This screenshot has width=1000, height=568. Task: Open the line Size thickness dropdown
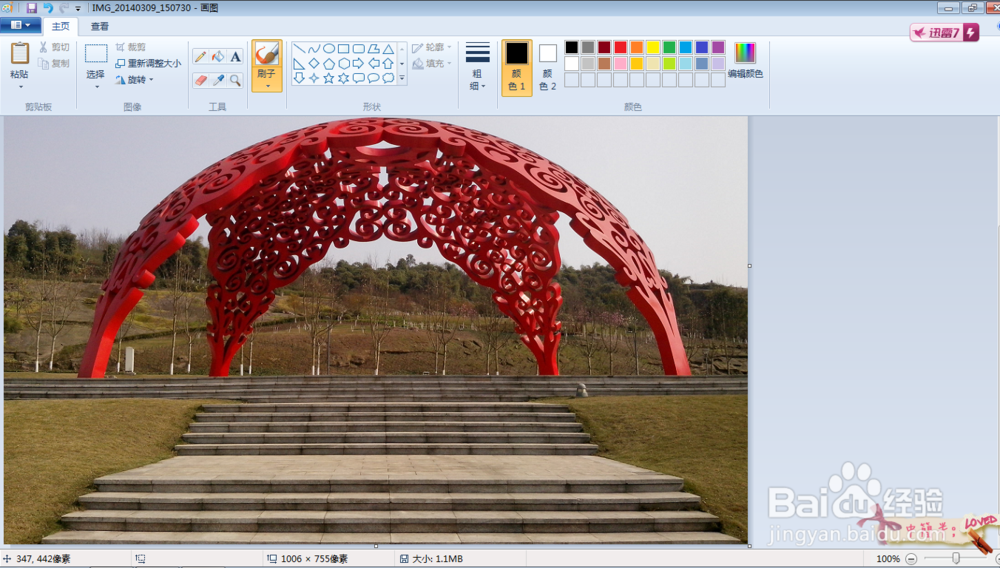tap(478, 66)
